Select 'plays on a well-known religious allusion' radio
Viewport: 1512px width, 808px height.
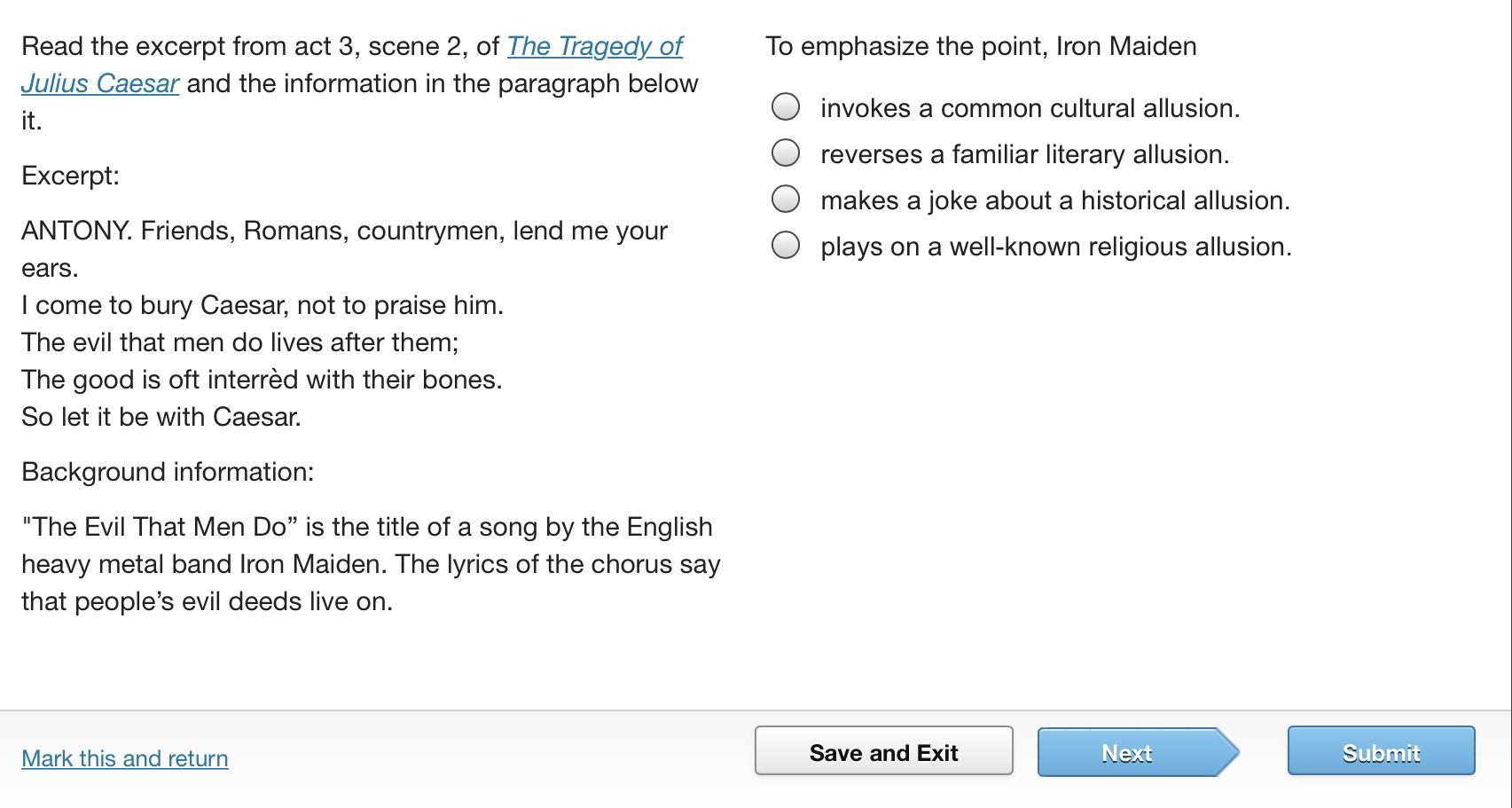tap(786, 246)
